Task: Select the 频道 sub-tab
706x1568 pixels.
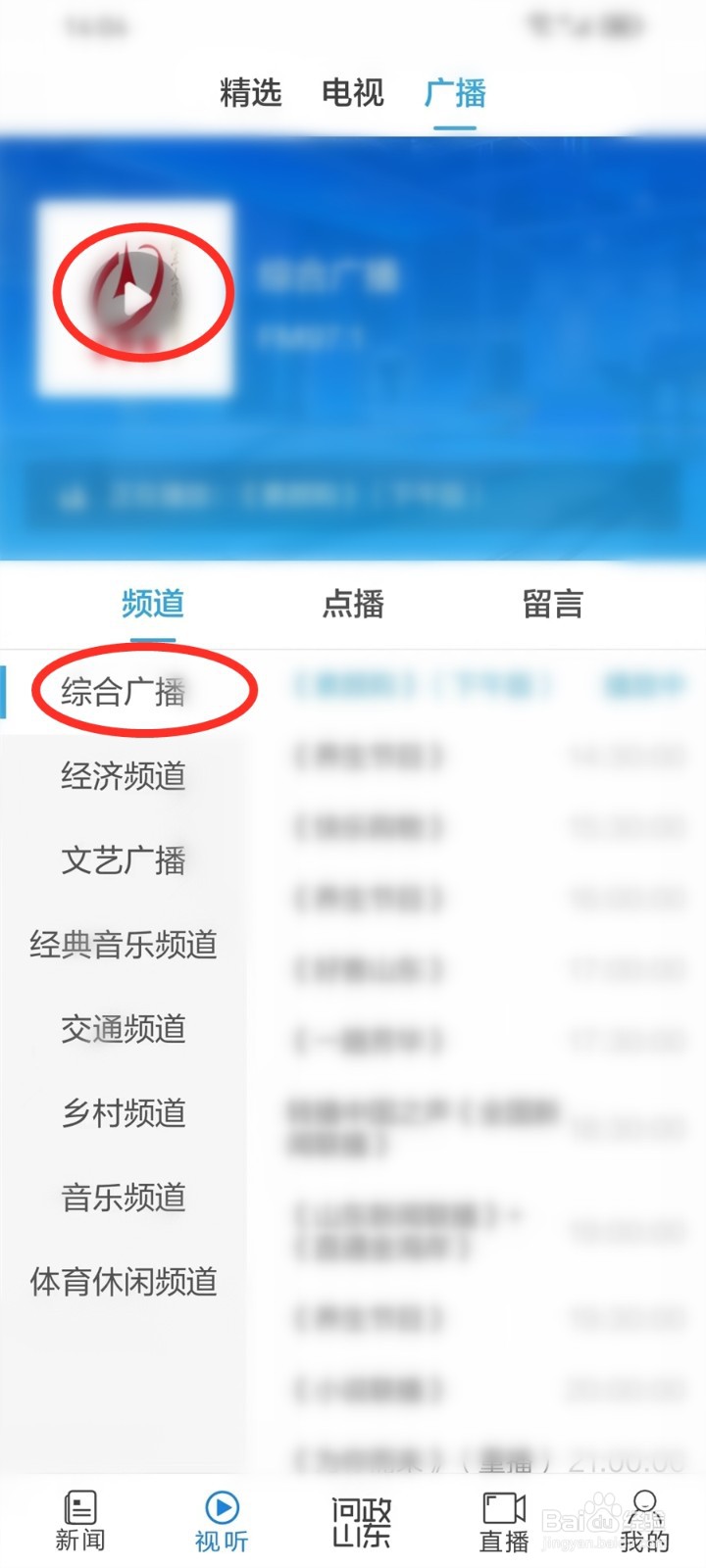Action: pyautogui.click(x=153, y=604)
